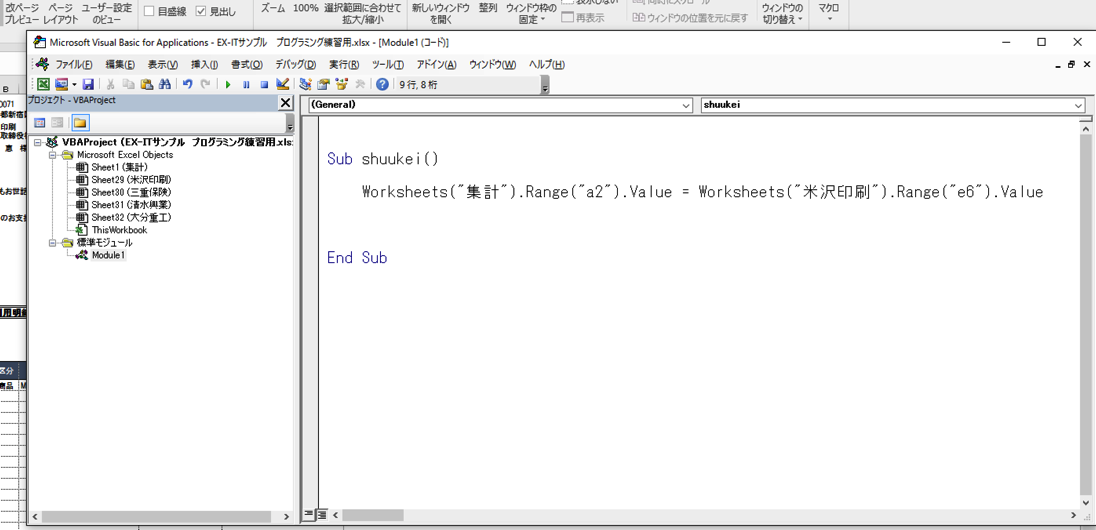Click the 整列 button in Excel ribbon

[x=488, y=8]
